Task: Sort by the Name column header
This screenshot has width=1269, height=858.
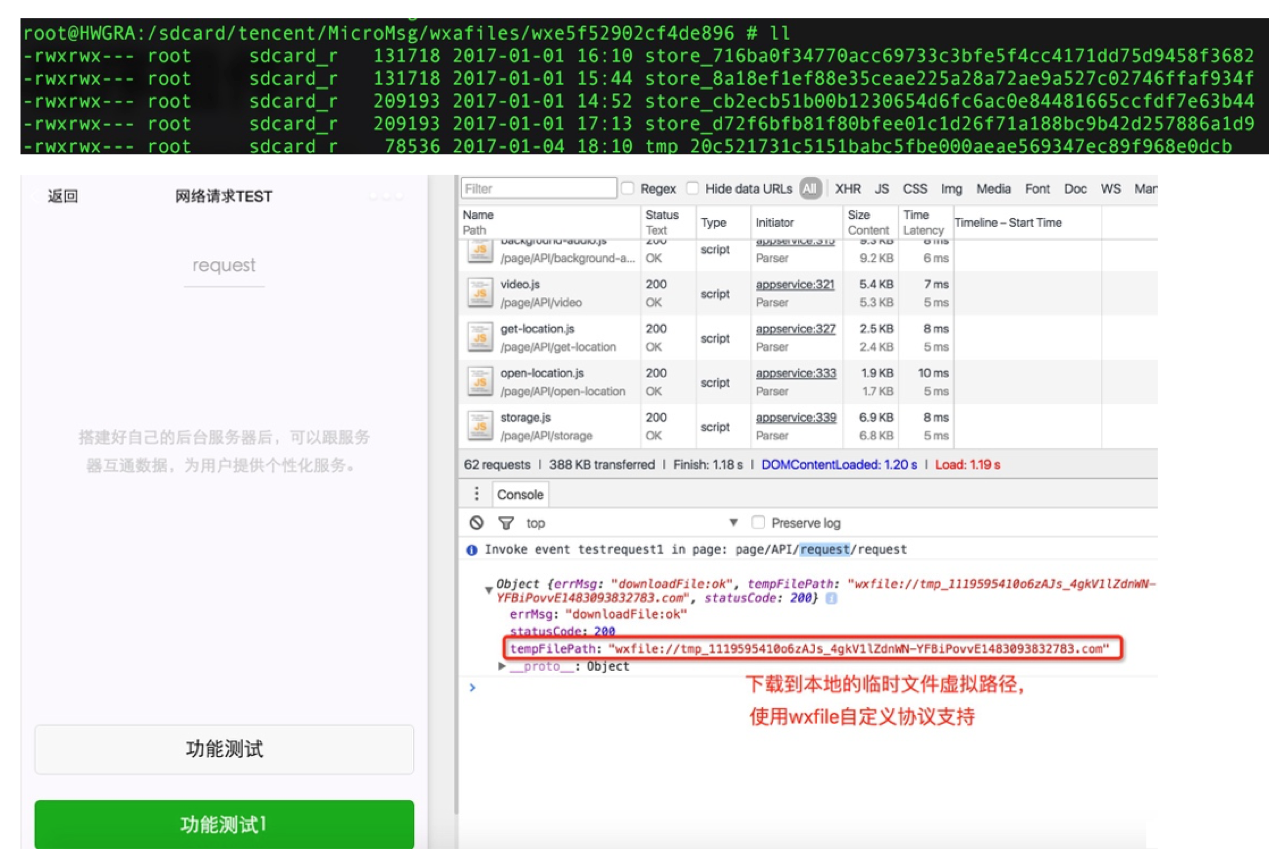Action: click(550, 222)
